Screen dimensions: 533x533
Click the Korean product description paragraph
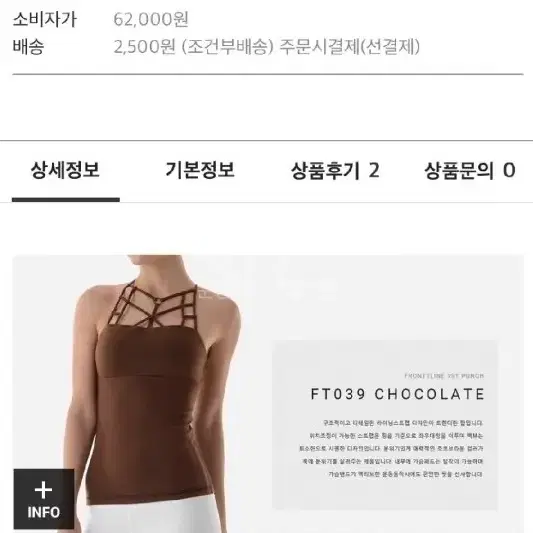391,448
